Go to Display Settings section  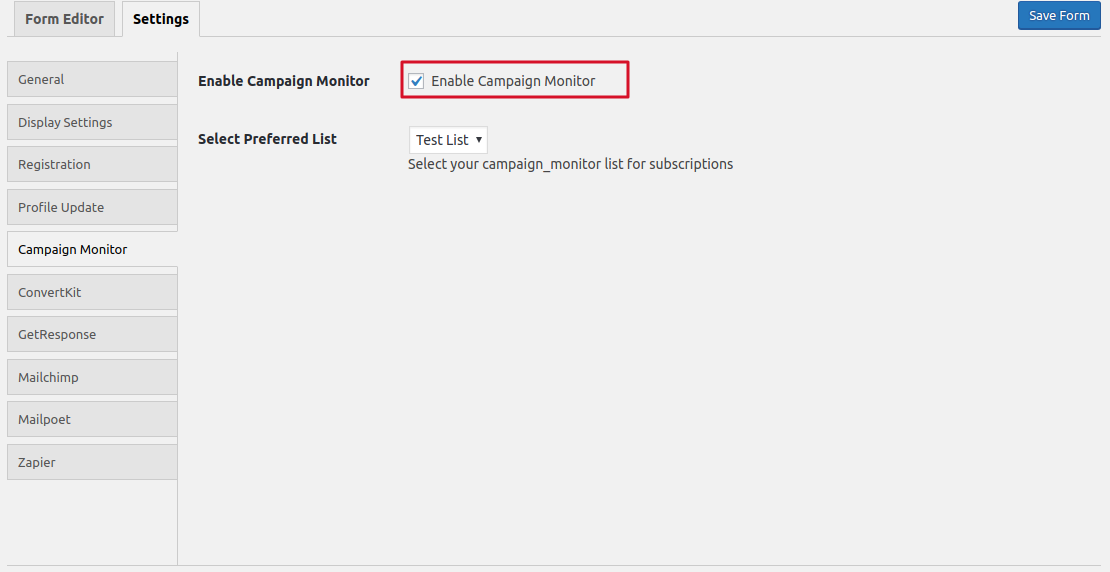[x=92, y=122]
